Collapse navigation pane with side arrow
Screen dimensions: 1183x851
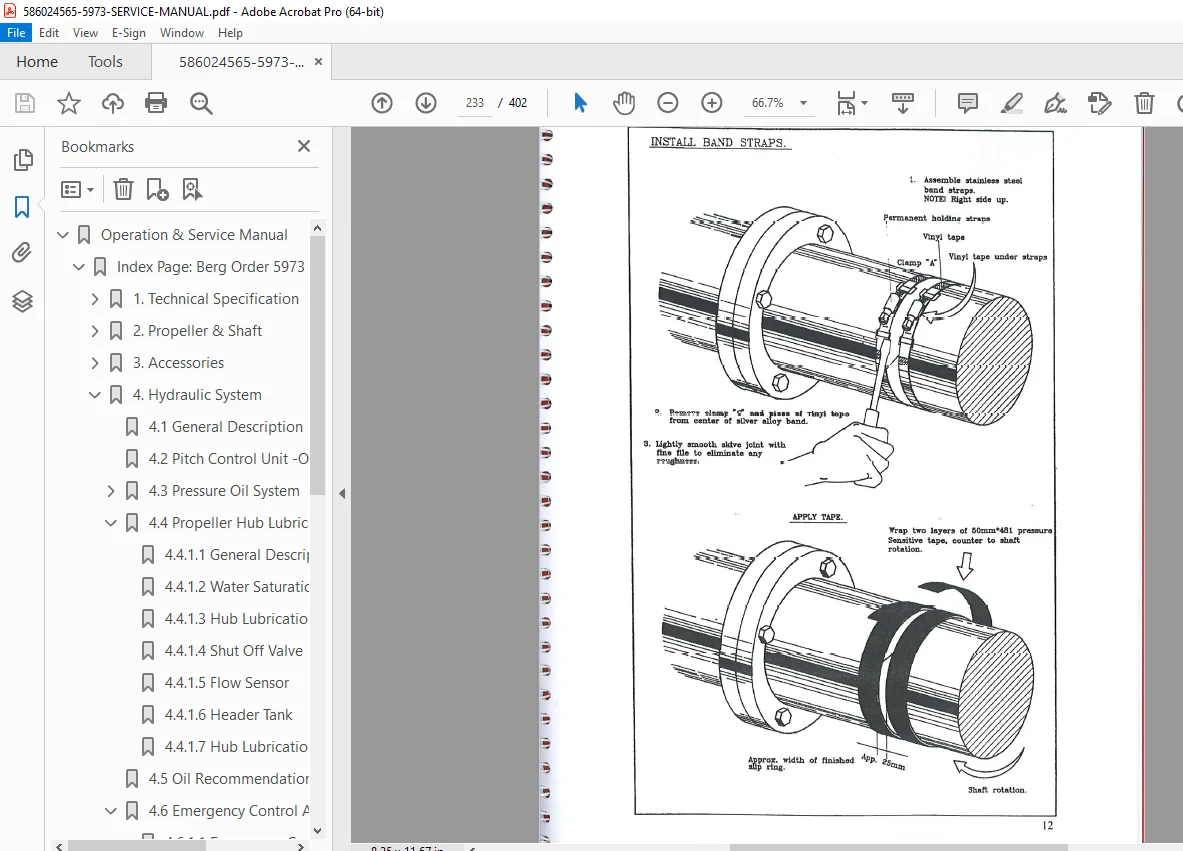pos(342,493)
